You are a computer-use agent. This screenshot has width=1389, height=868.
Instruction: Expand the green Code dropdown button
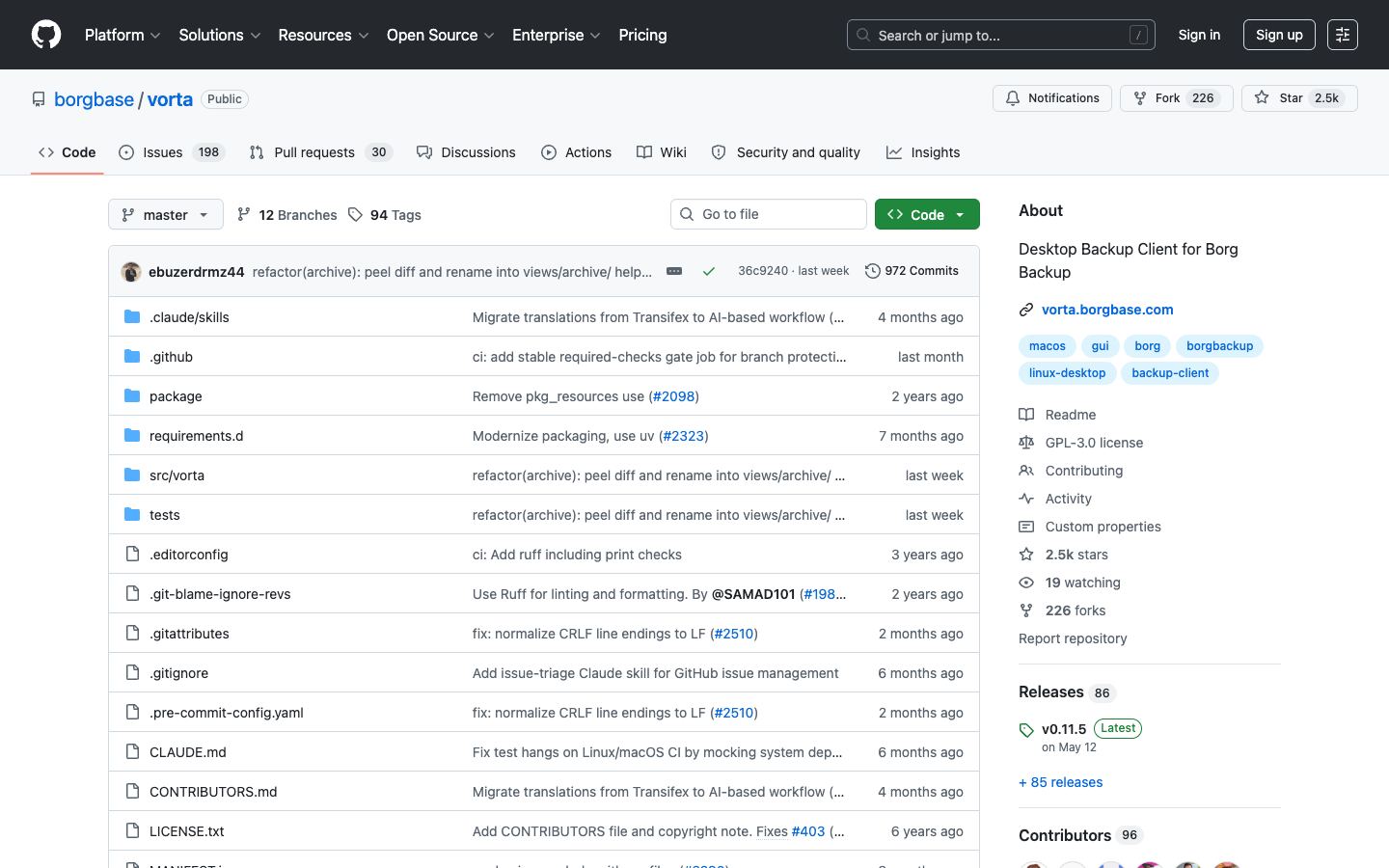927,214
